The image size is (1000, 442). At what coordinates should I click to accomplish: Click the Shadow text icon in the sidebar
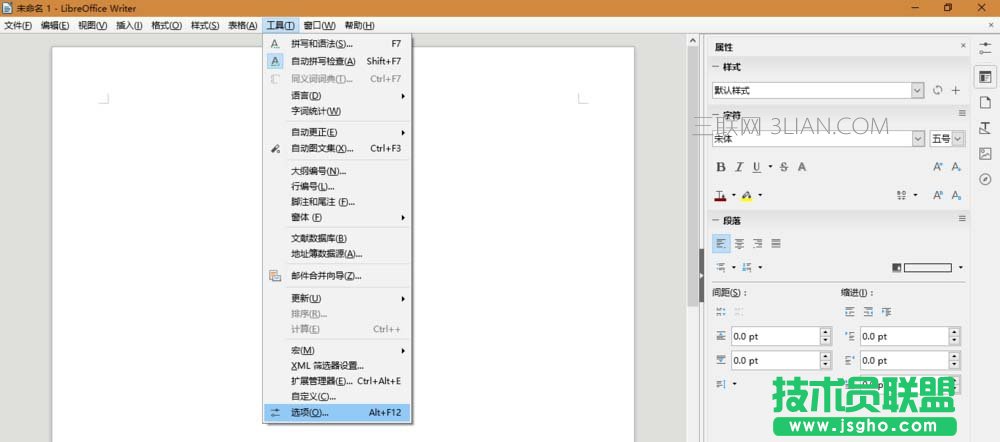point(802,167)
